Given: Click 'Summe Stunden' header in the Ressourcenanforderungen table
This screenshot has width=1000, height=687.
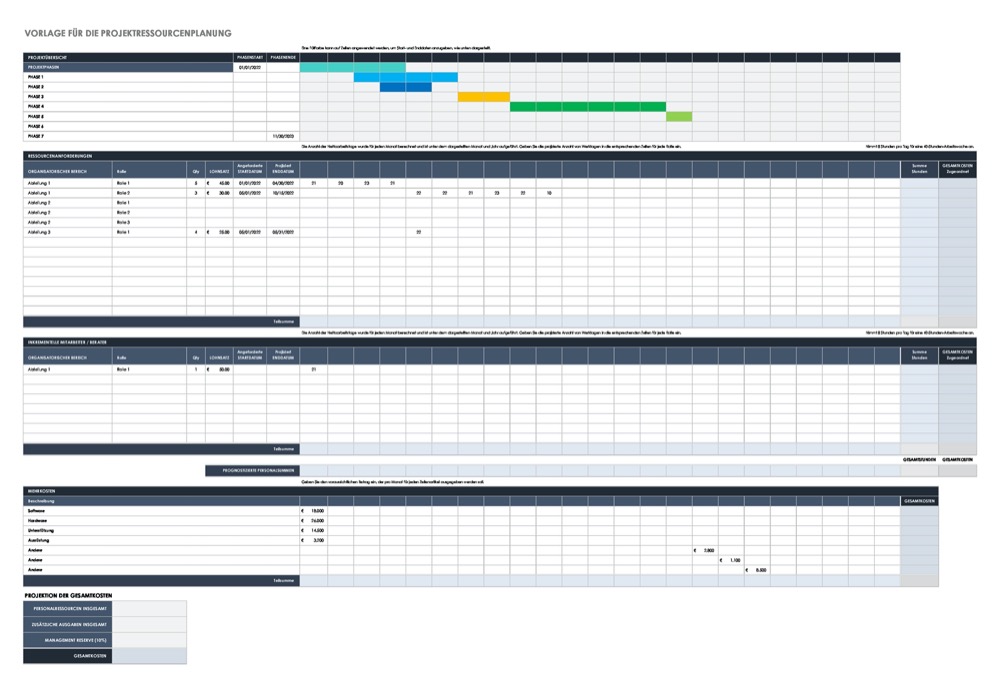Looking at the screenshot, I should (919, 170).
